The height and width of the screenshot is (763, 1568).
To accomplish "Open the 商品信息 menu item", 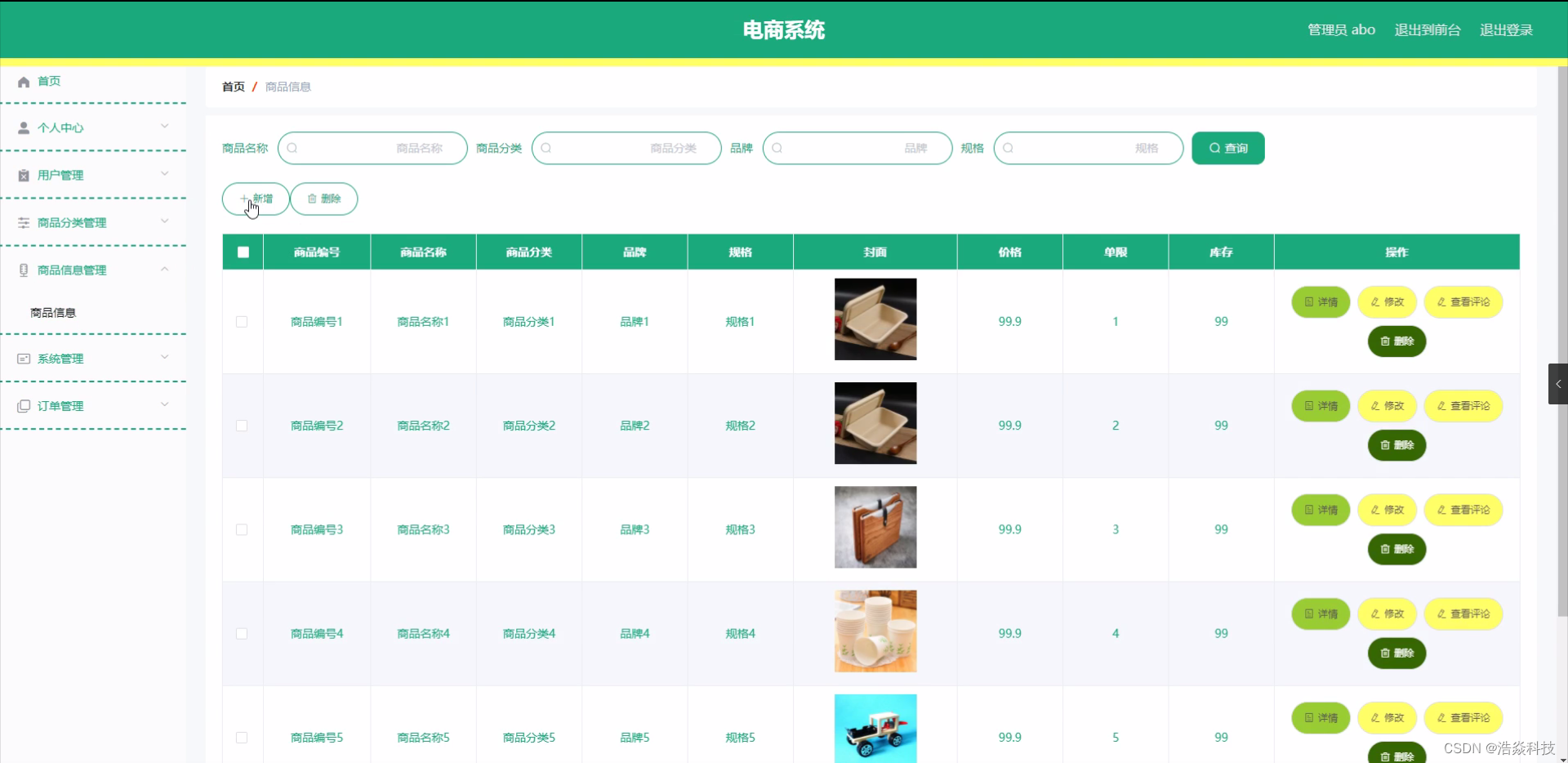I will (x=53, y=312).
